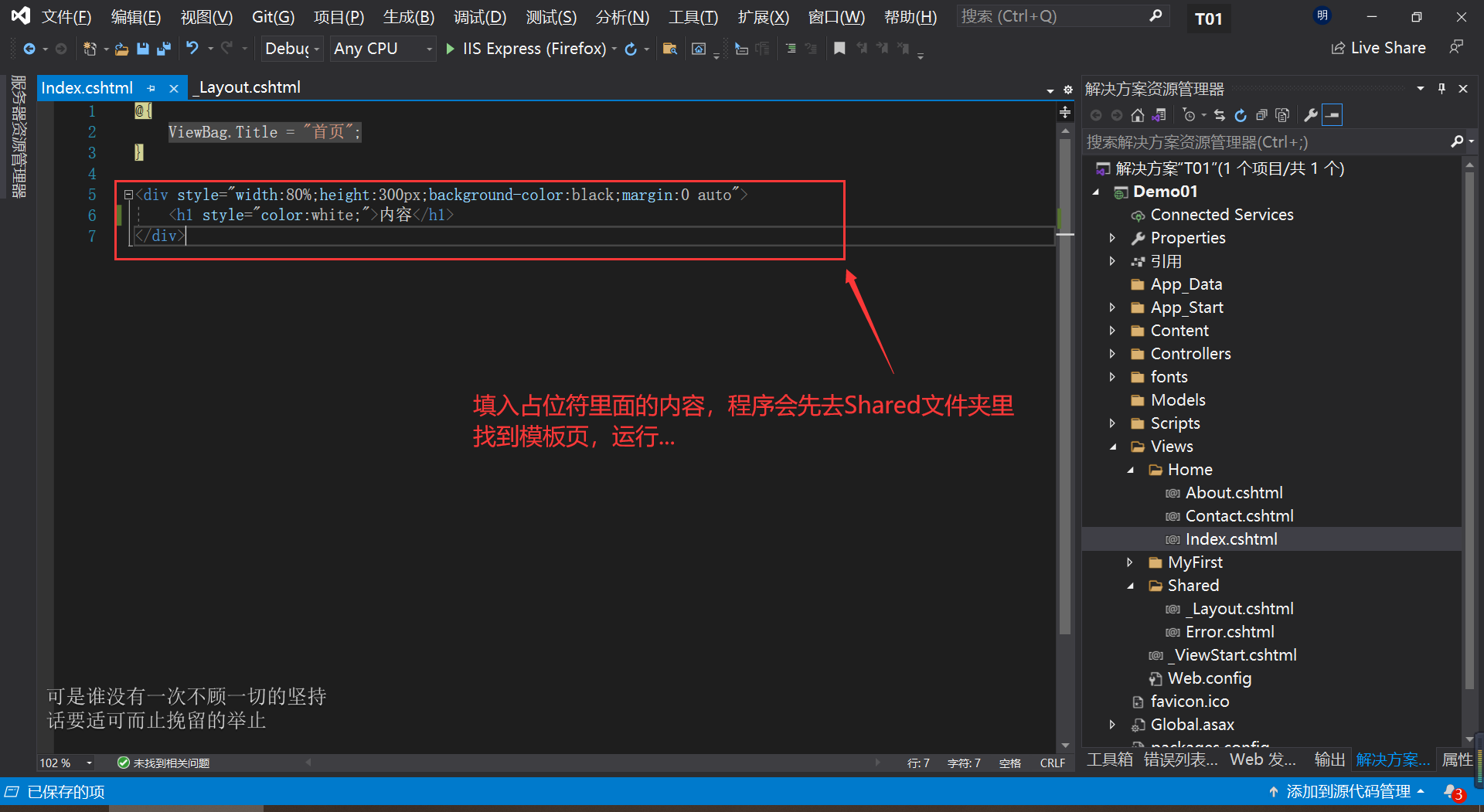The image size is (1484, 812).
Task: Toggle the pin on the Index.cshtml tab
Action: [151, 88]
